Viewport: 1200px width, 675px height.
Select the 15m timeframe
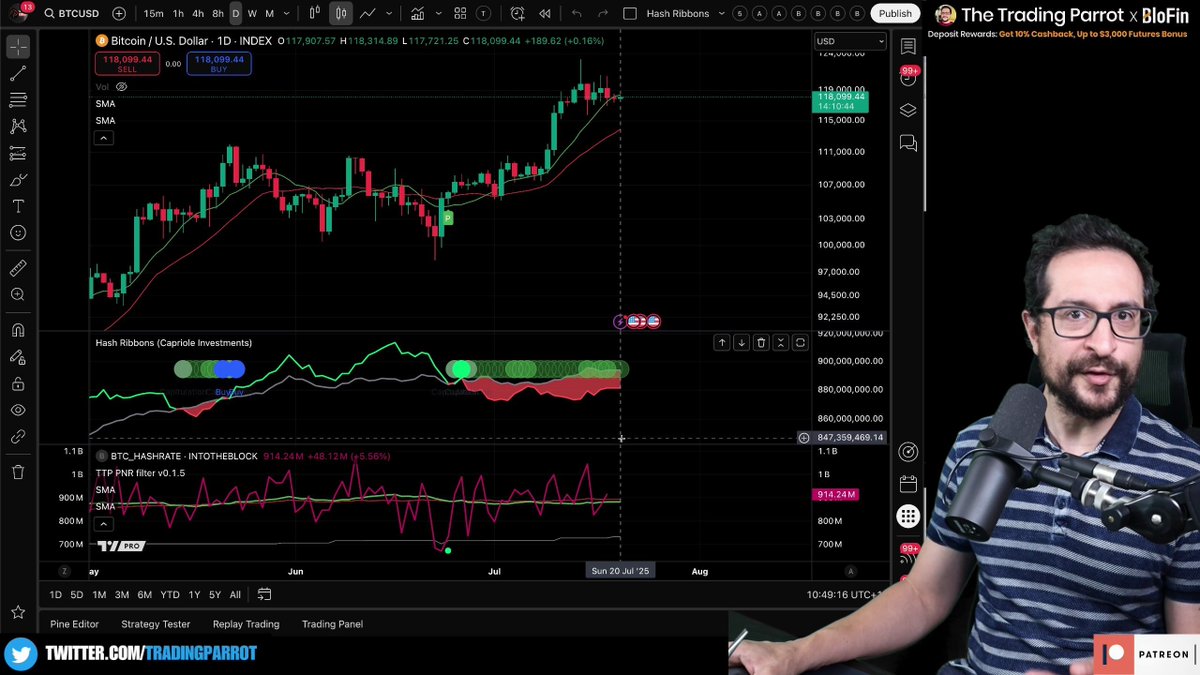pos(153,14)
